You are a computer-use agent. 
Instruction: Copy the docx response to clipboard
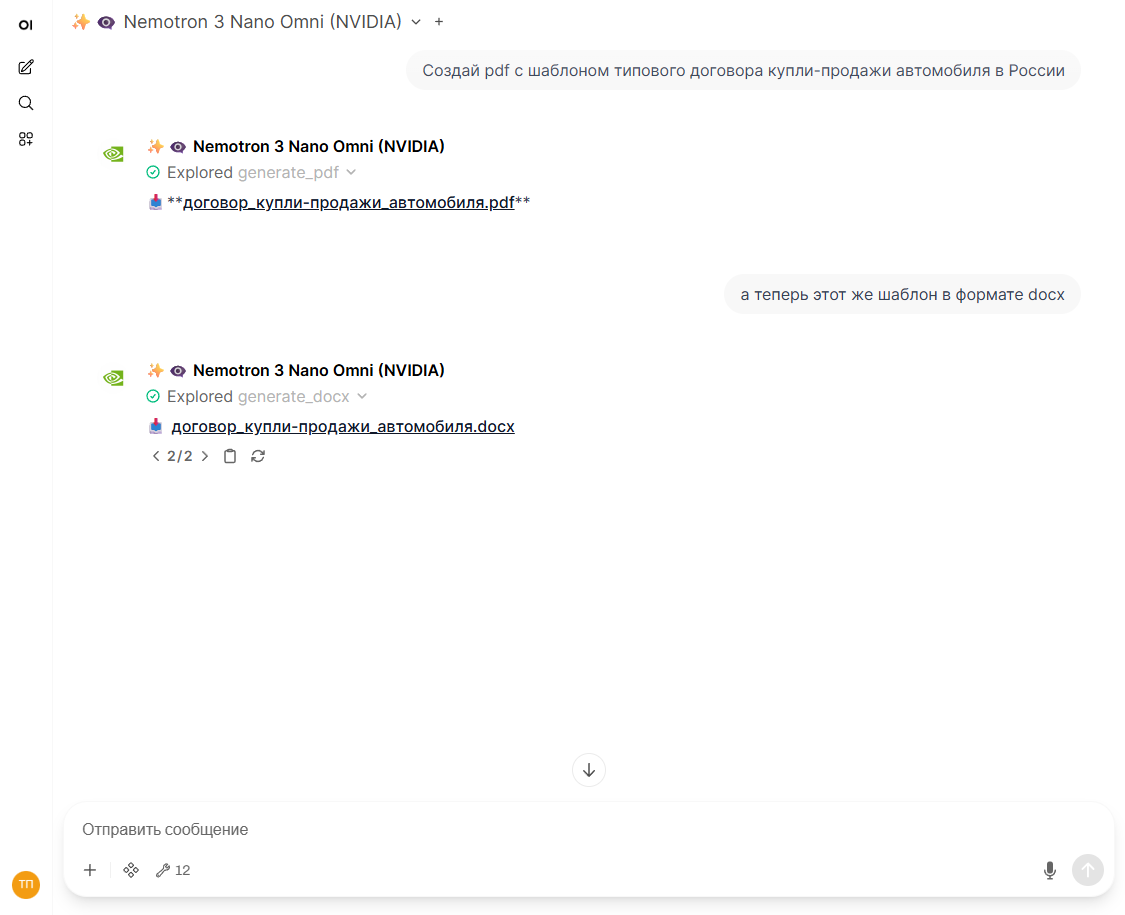click(230, 456)
